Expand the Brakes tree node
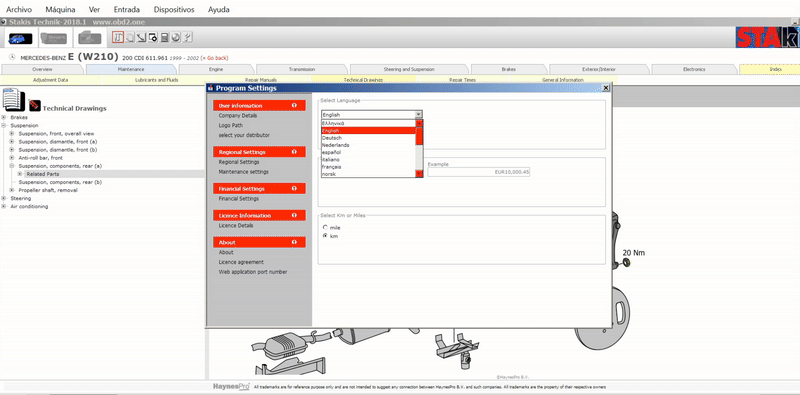800x395 pixels. 4,117
